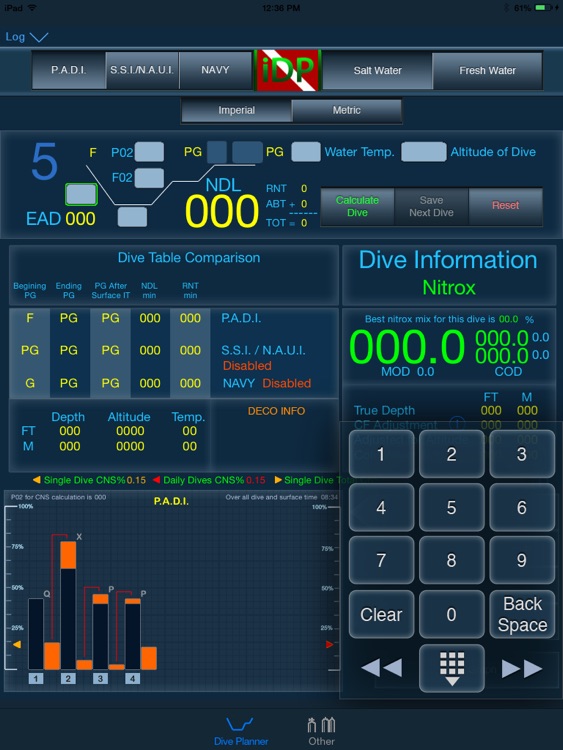Choose Fresh Water setting

487,71
